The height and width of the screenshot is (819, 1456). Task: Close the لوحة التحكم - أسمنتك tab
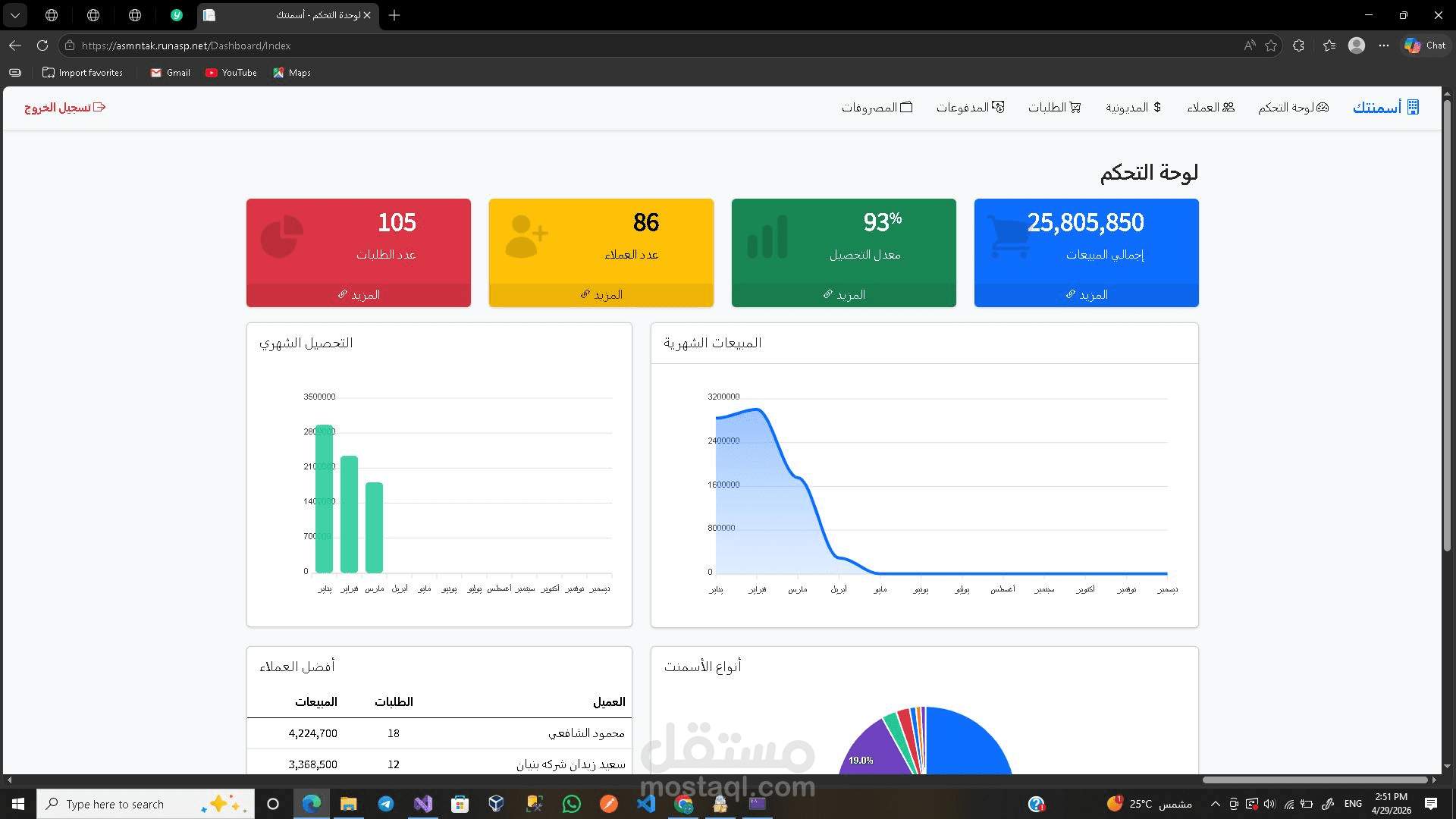(x=368, y=15)
